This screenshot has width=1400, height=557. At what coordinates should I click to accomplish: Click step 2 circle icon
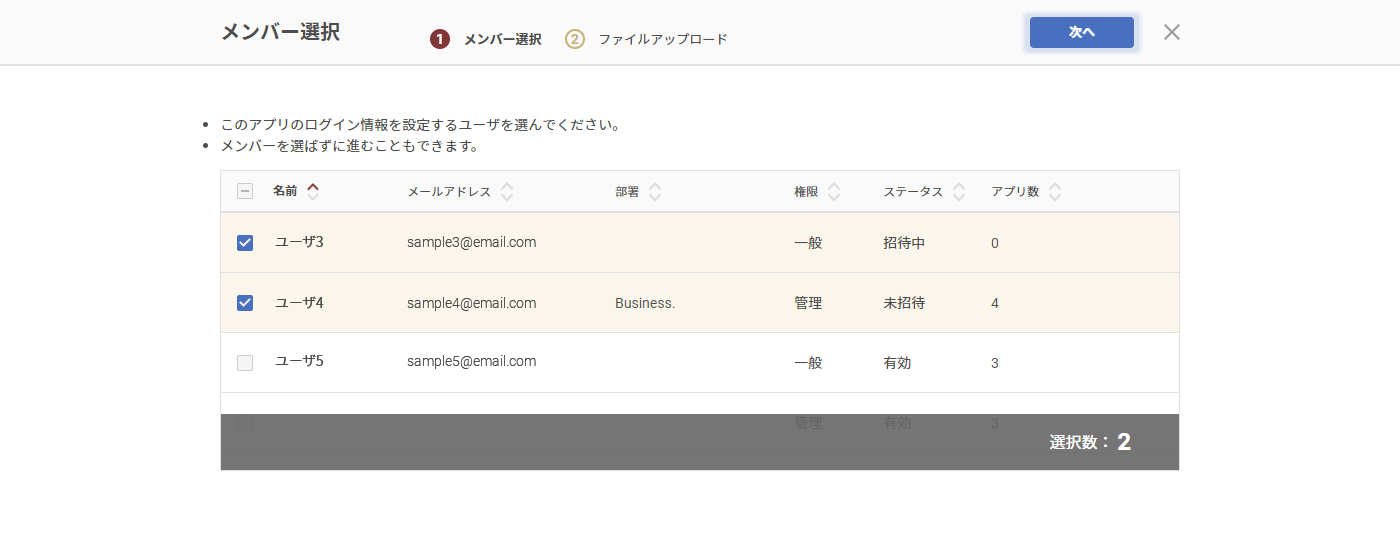[575, 39]
